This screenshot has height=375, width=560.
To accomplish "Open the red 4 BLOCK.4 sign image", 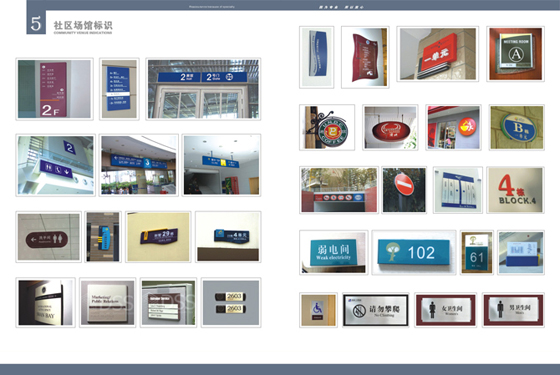I will (515, 190).
